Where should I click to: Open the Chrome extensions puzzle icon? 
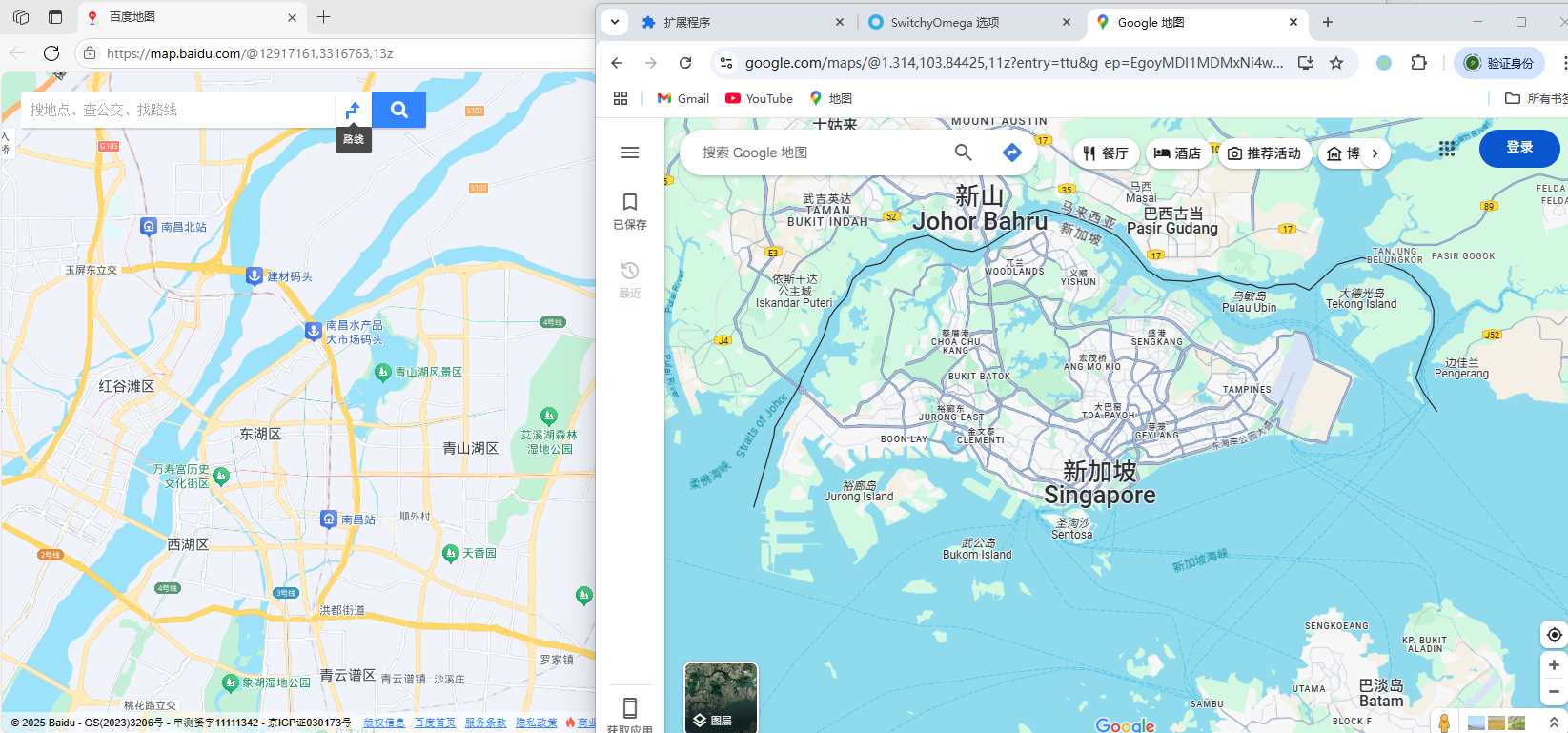pos(1418,63)
